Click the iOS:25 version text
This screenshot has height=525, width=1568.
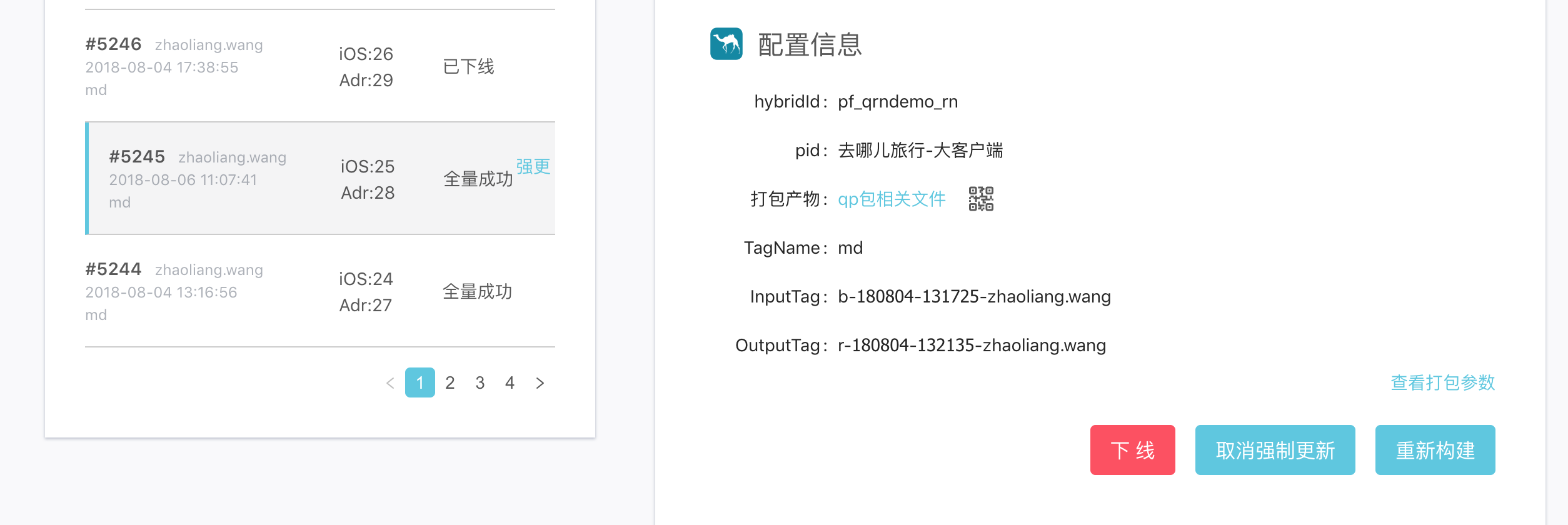[x=368, y=166]
